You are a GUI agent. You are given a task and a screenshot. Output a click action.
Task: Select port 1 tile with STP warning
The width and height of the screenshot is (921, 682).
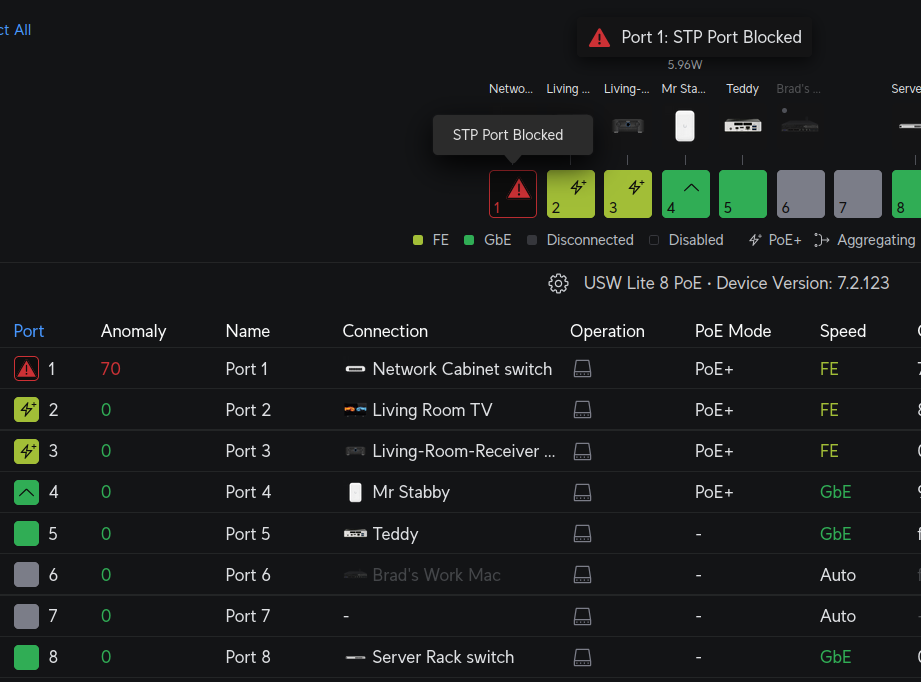(513, 194)
